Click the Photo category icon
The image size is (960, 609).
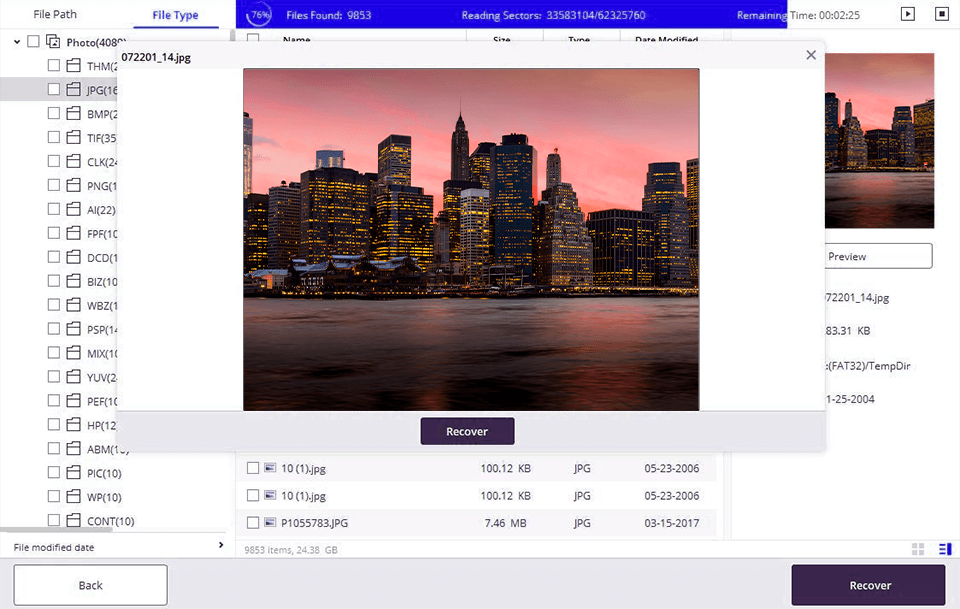point(54,42)
